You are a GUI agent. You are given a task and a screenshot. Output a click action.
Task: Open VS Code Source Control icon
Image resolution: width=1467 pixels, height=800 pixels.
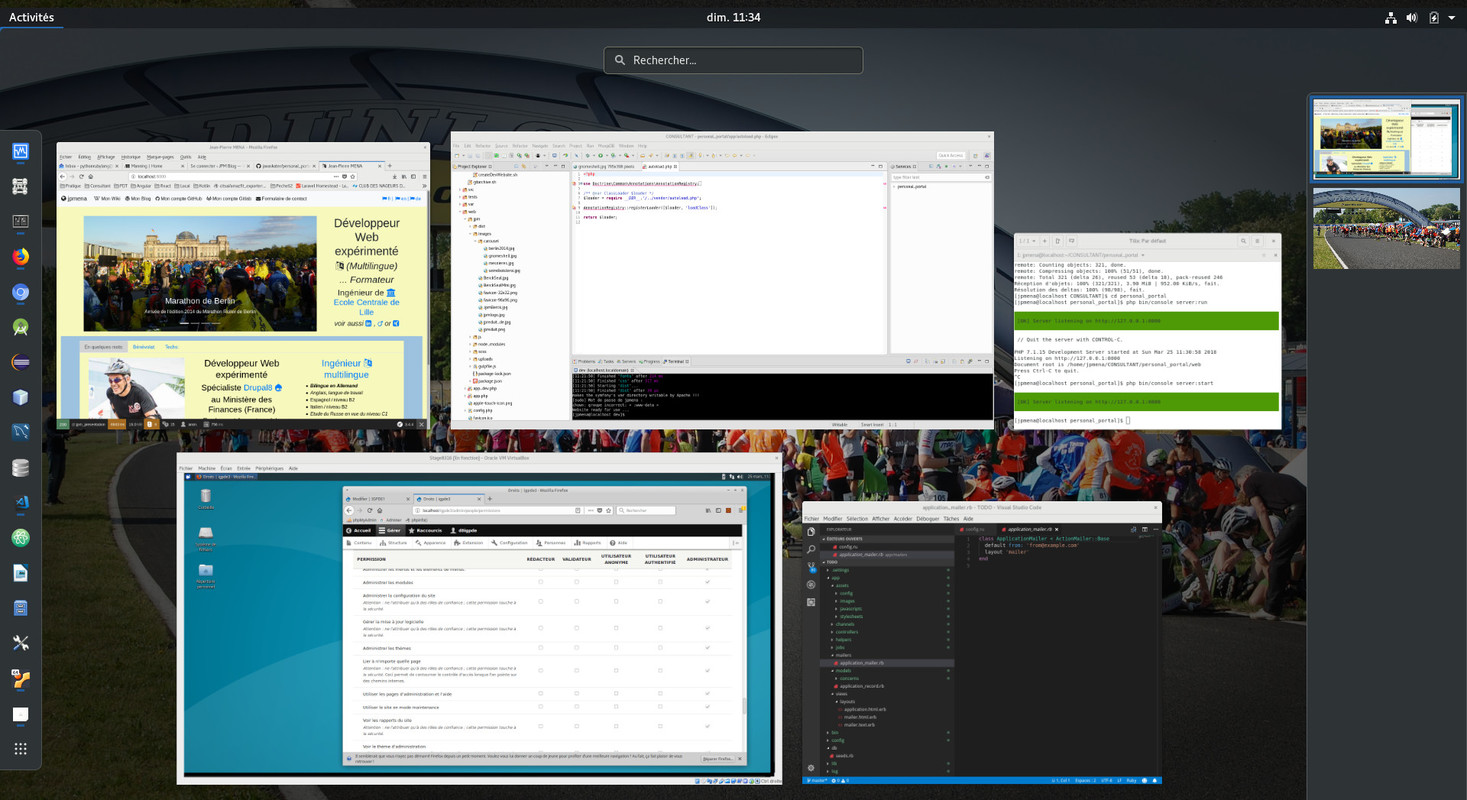click(x=811, y=566)
